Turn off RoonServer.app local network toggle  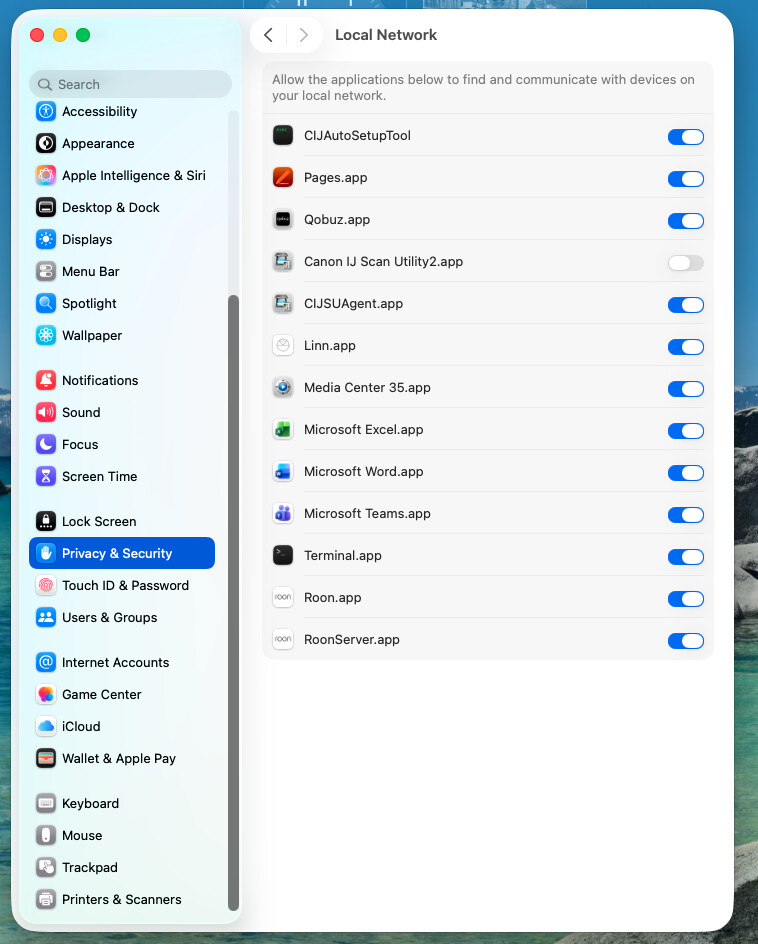tap(686, 641)
